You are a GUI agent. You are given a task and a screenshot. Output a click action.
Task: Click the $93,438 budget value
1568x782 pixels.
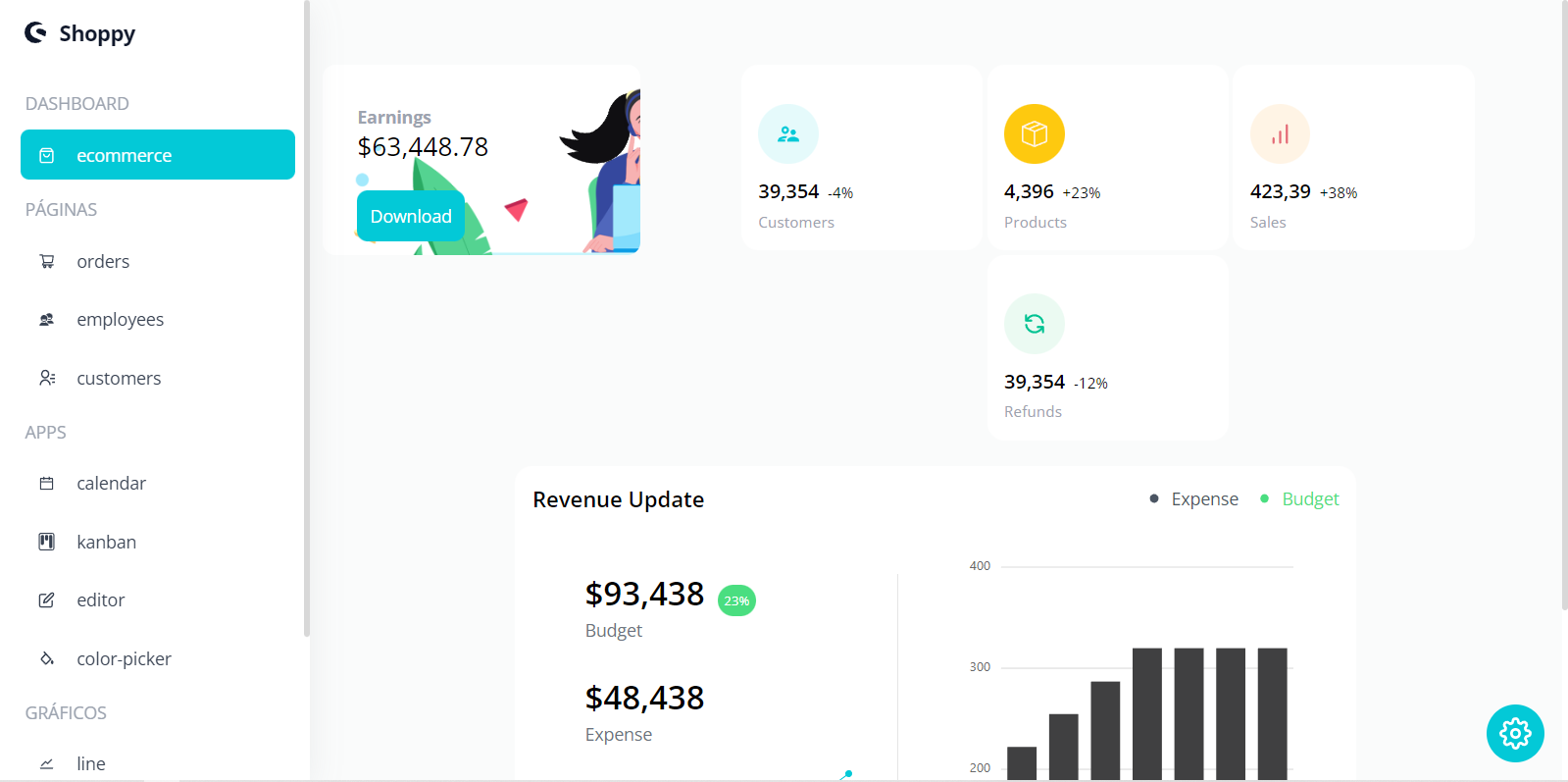click(x=644, y=595)
